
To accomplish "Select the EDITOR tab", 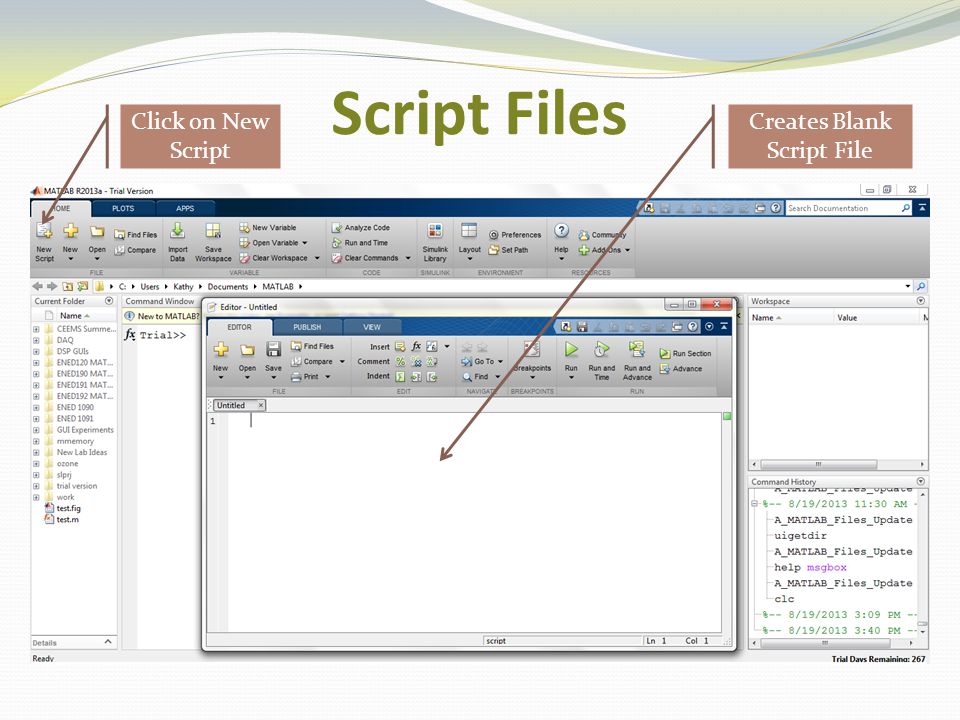I will (x=239, y=327).
